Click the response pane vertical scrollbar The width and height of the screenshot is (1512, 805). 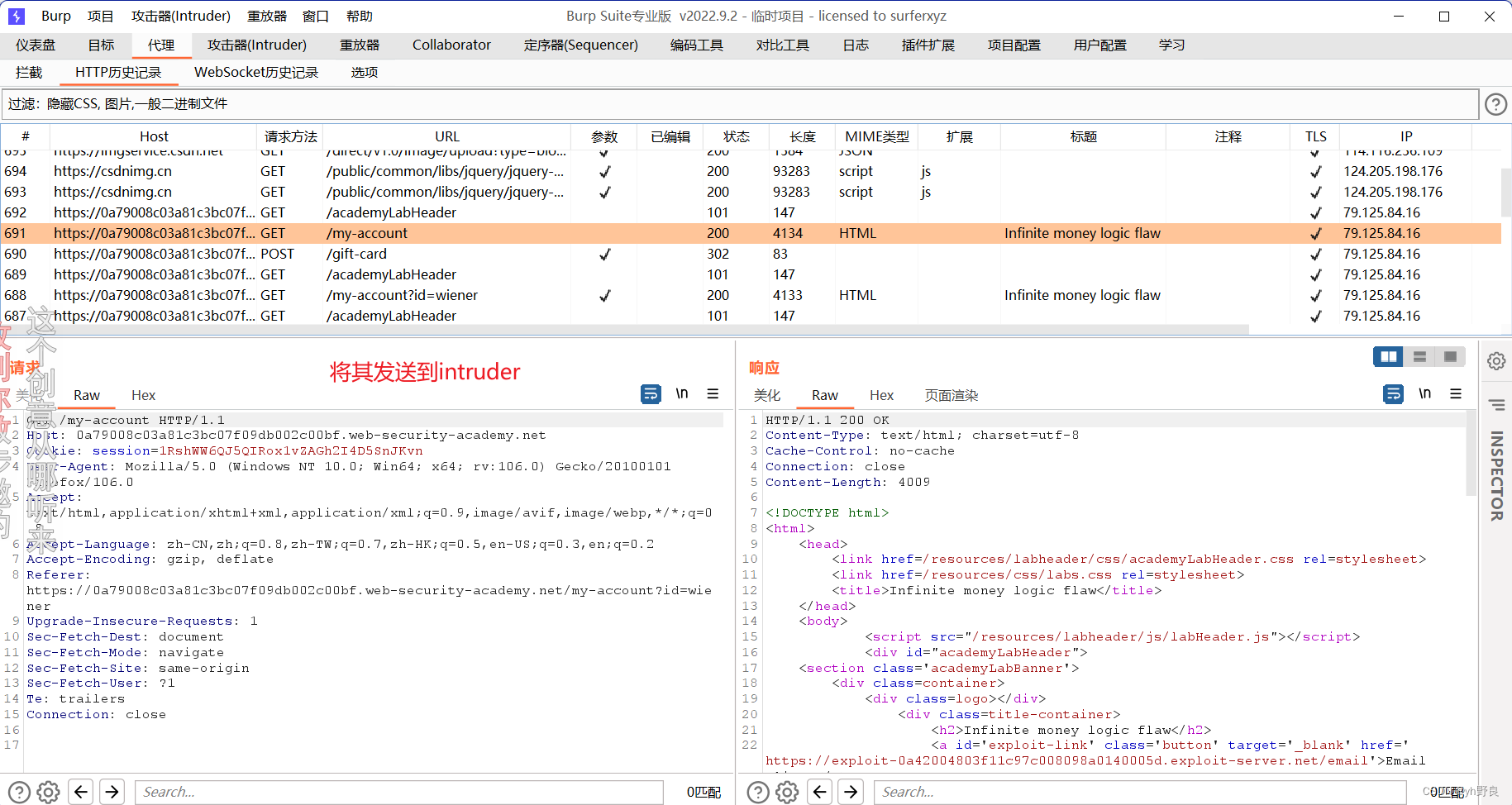1471,453
